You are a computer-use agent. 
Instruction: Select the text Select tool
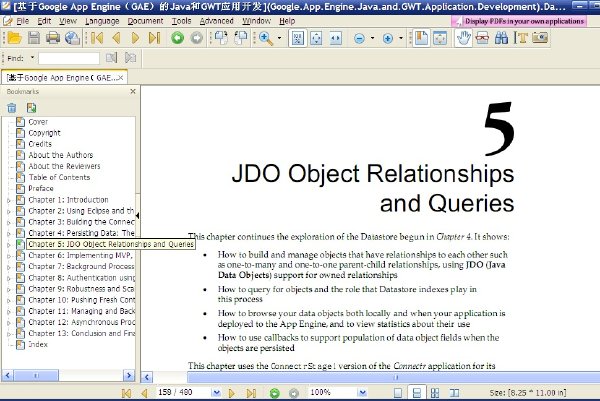point(521,38)
